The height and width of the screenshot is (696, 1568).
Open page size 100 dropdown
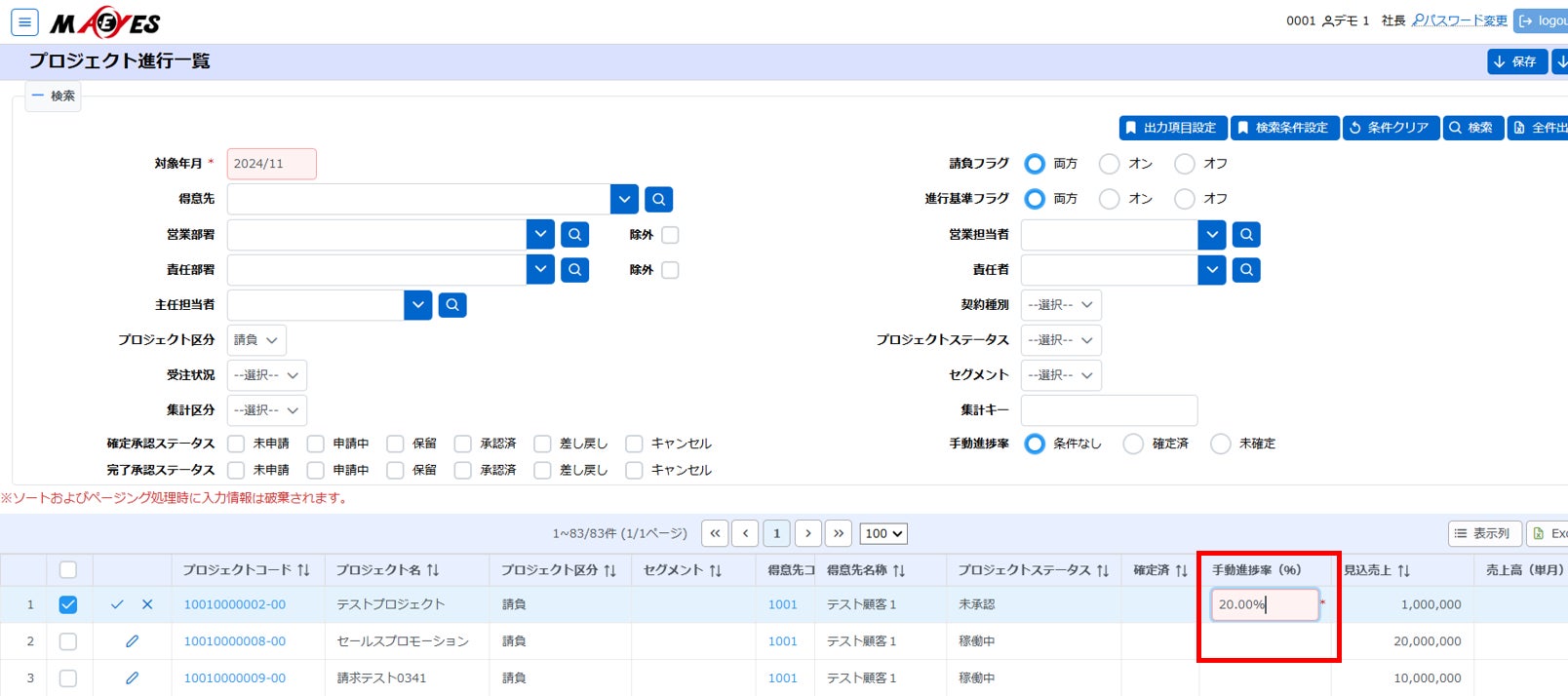(x=883, y=533)
